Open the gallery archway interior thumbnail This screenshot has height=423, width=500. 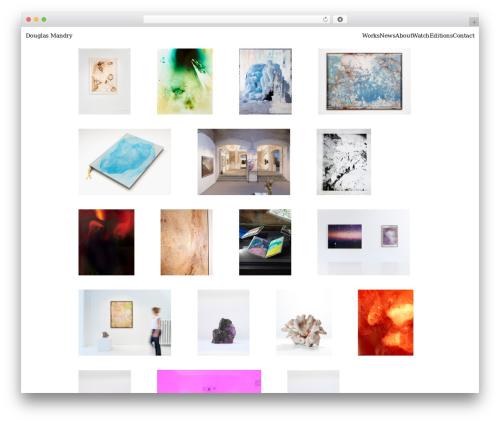click(x=244, y=162)
